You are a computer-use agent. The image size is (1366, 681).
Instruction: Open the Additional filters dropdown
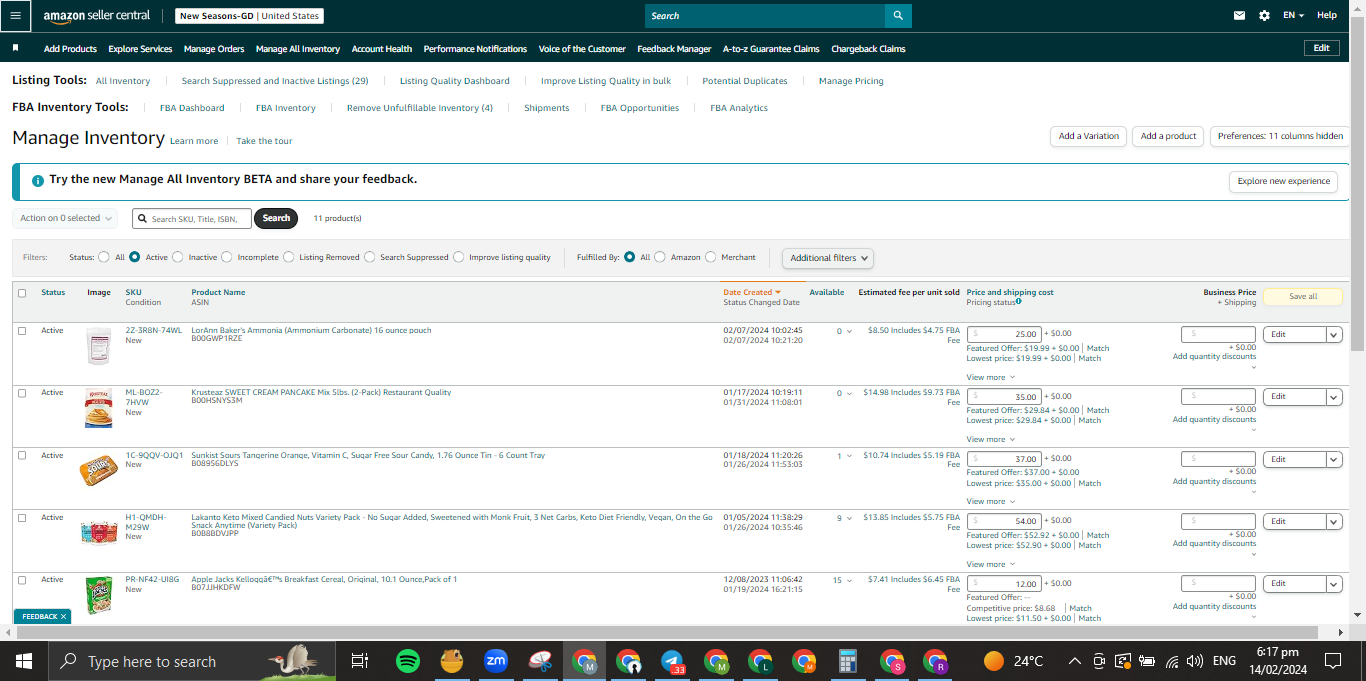(x=828, y=258)
